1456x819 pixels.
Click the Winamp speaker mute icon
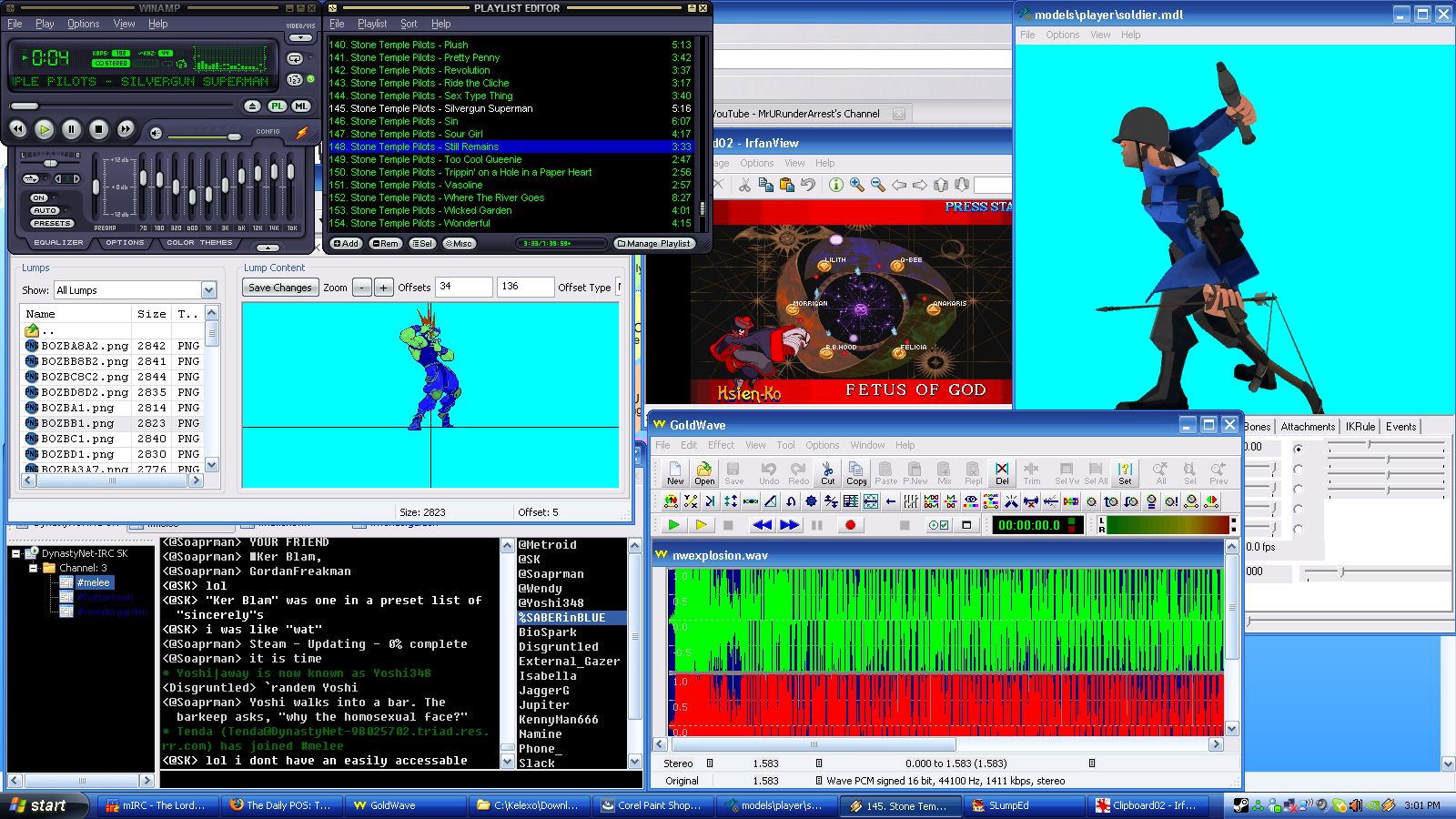pos(157,134)
